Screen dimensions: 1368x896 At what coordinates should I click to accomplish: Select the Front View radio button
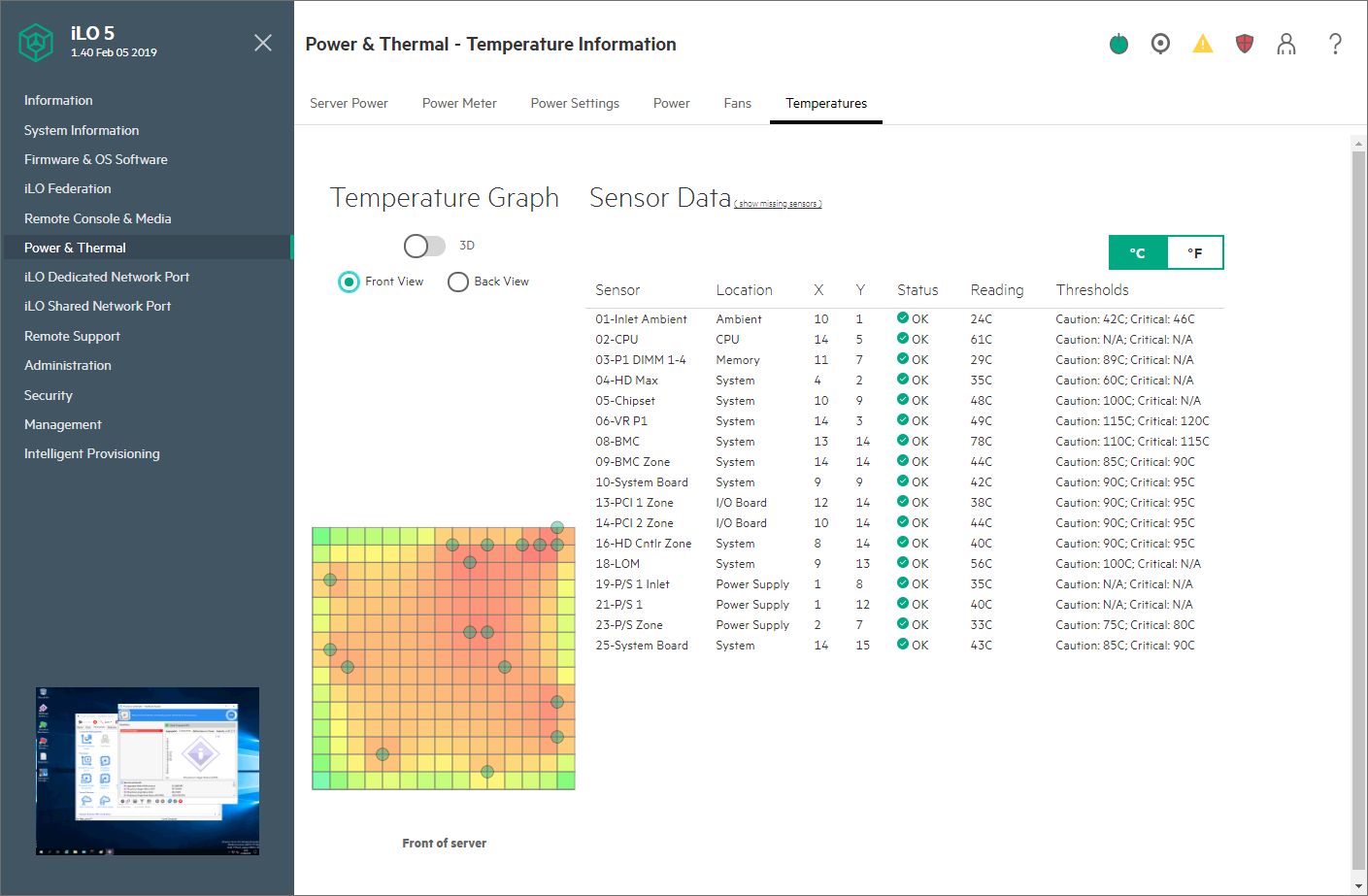(x=349, y=282)
